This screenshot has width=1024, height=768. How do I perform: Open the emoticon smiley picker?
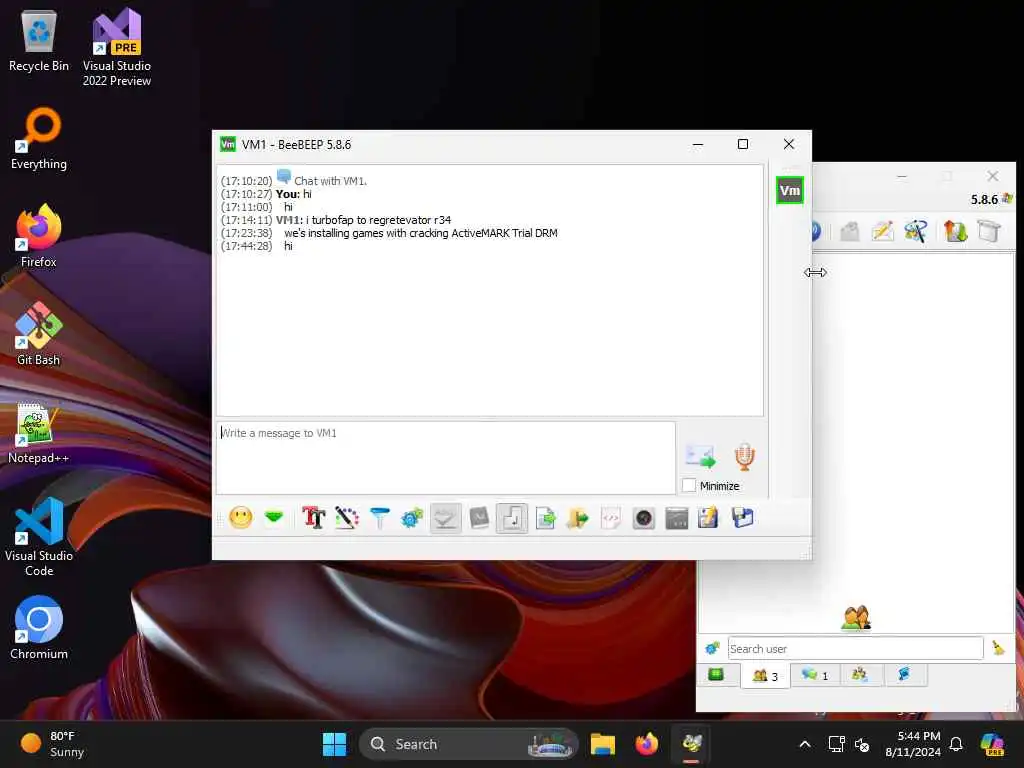point(240,518)
